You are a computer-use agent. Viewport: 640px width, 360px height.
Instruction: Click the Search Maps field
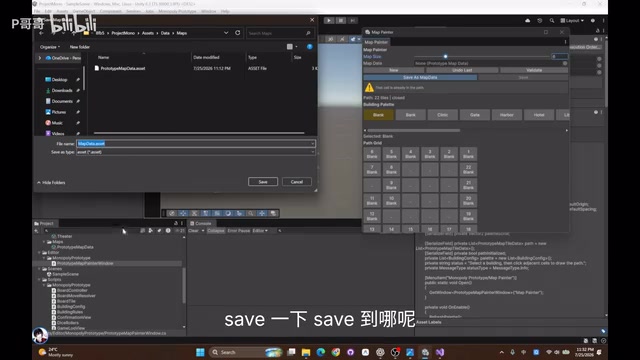tap(280, 33)
